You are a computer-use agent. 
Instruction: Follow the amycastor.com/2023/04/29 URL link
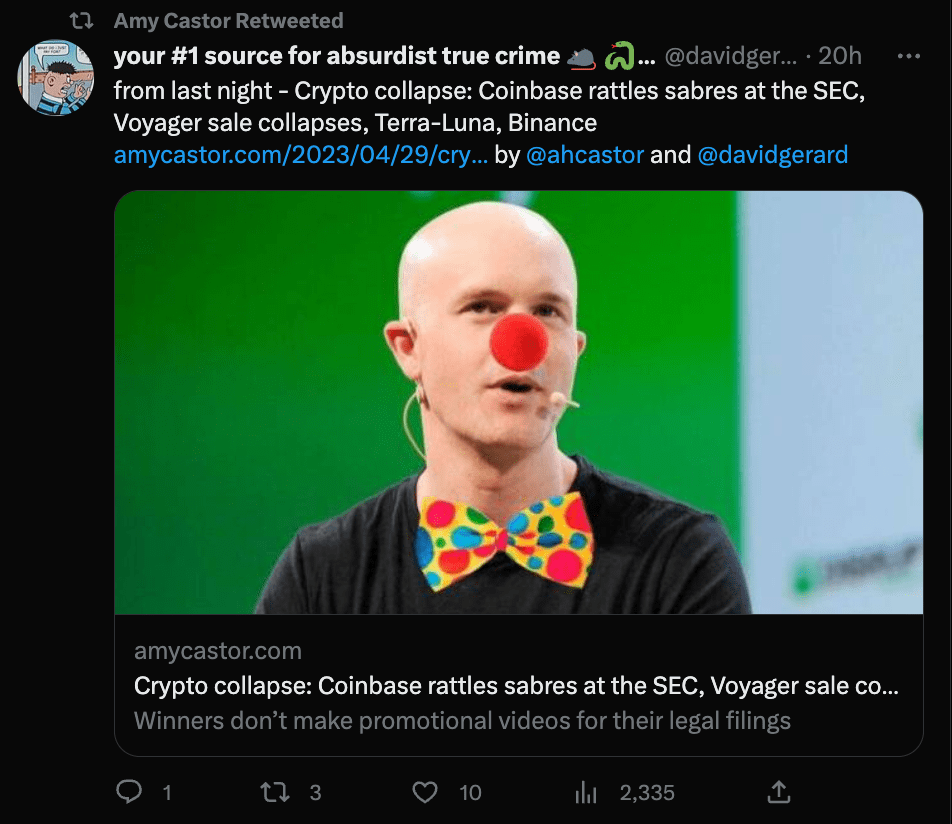pos(300,155)
